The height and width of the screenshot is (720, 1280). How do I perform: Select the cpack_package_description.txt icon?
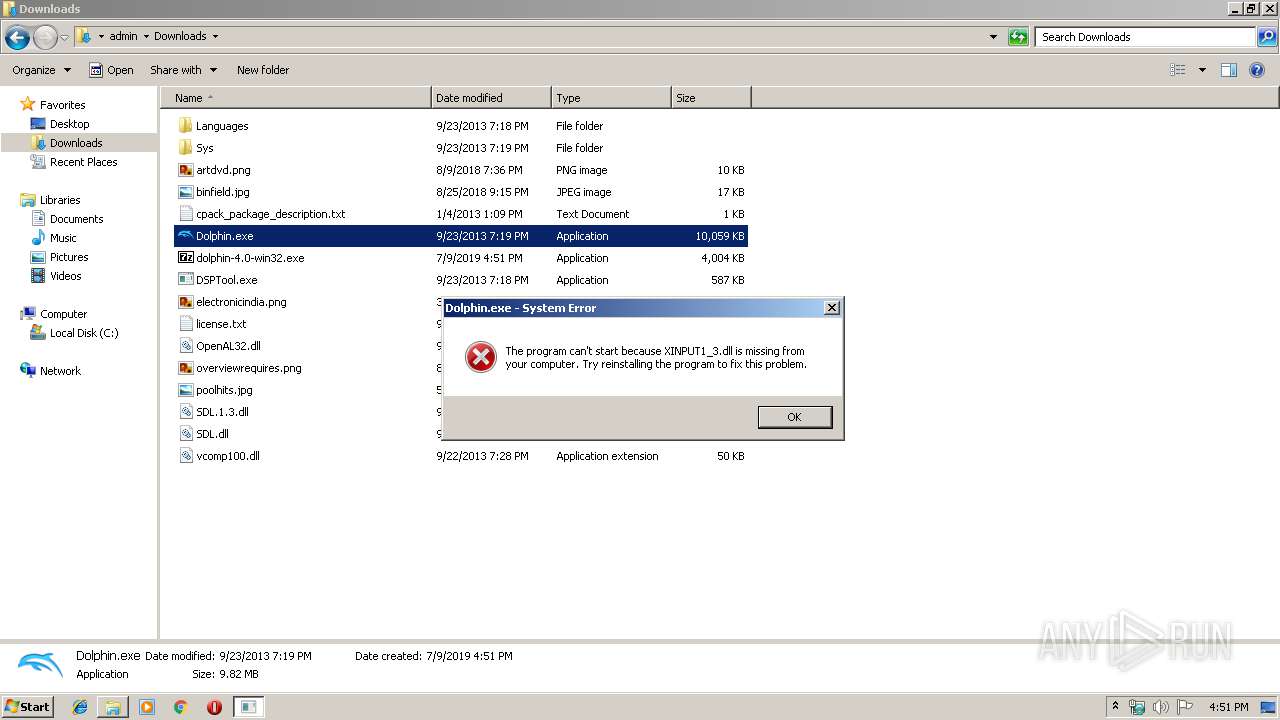tap(185, 214)
